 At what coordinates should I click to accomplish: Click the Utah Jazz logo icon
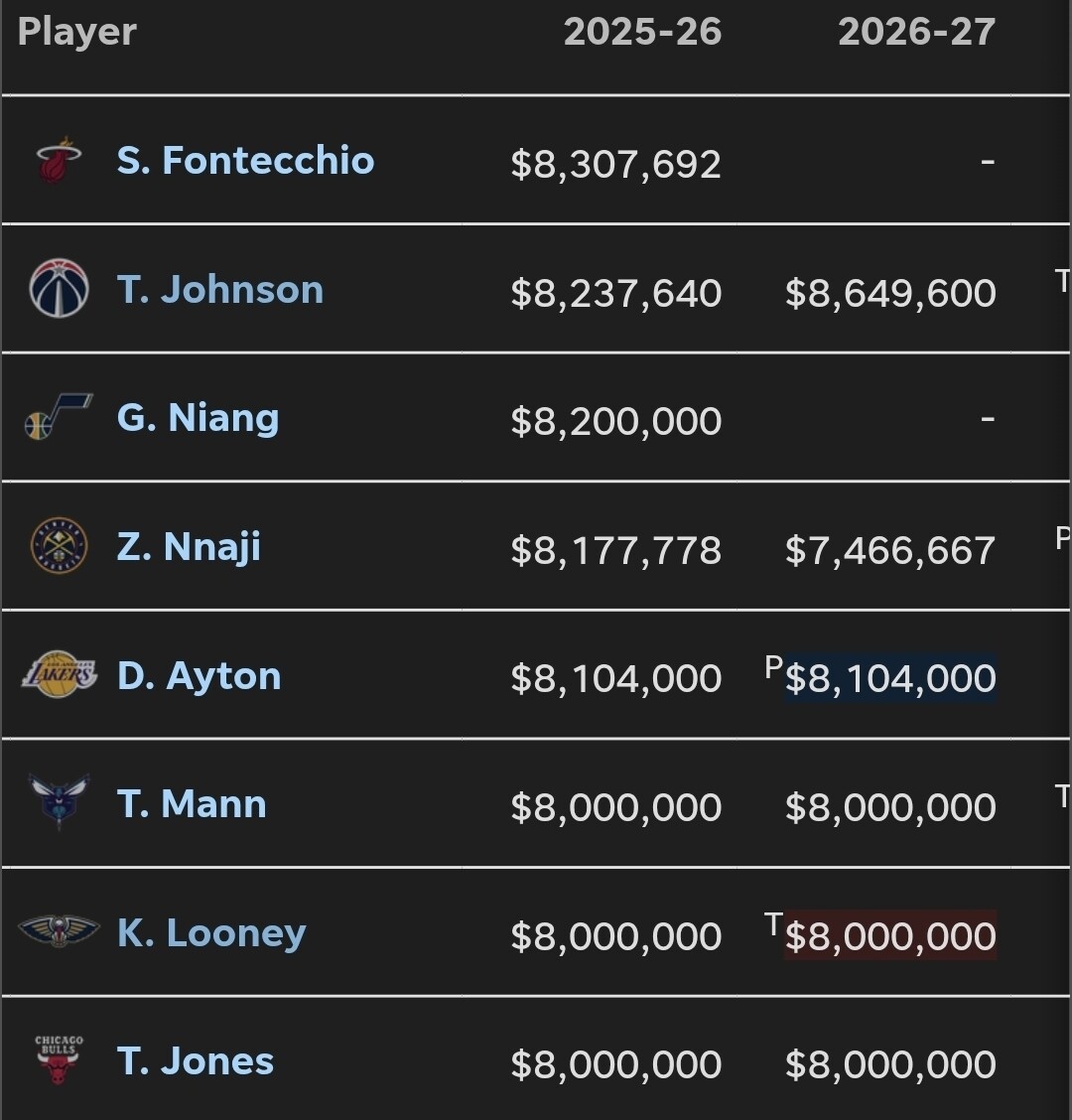point(59,416)
